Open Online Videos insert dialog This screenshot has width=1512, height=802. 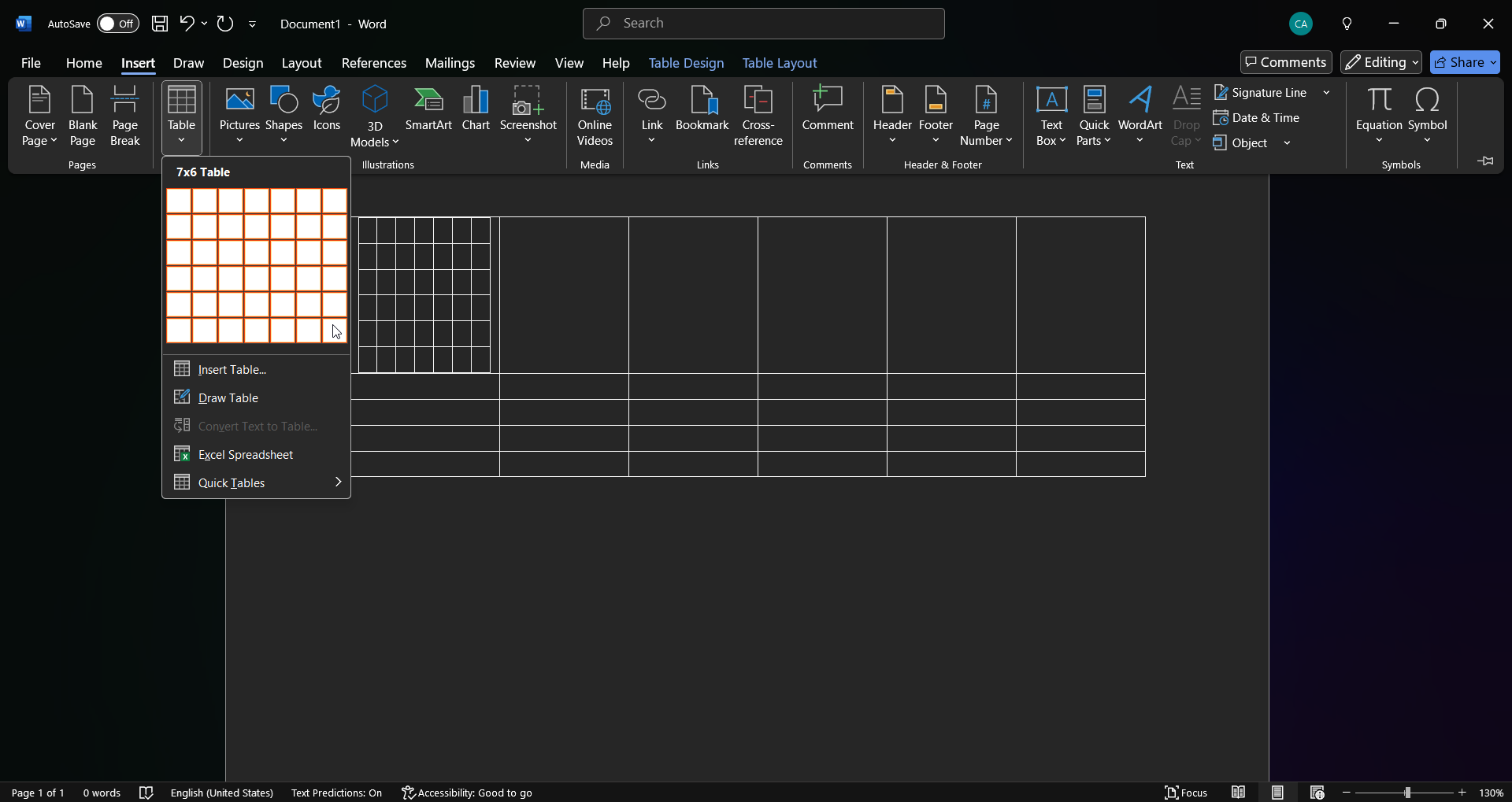595,116
